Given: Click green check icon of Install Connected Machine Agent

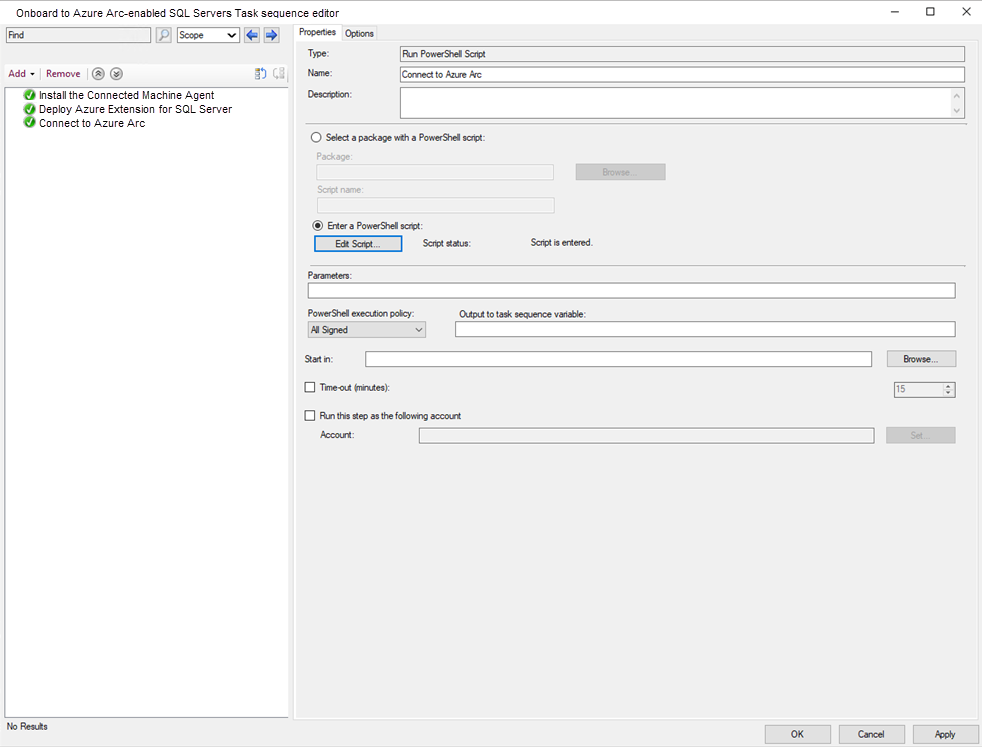Looking at the screenshot, I should (29, 95).
